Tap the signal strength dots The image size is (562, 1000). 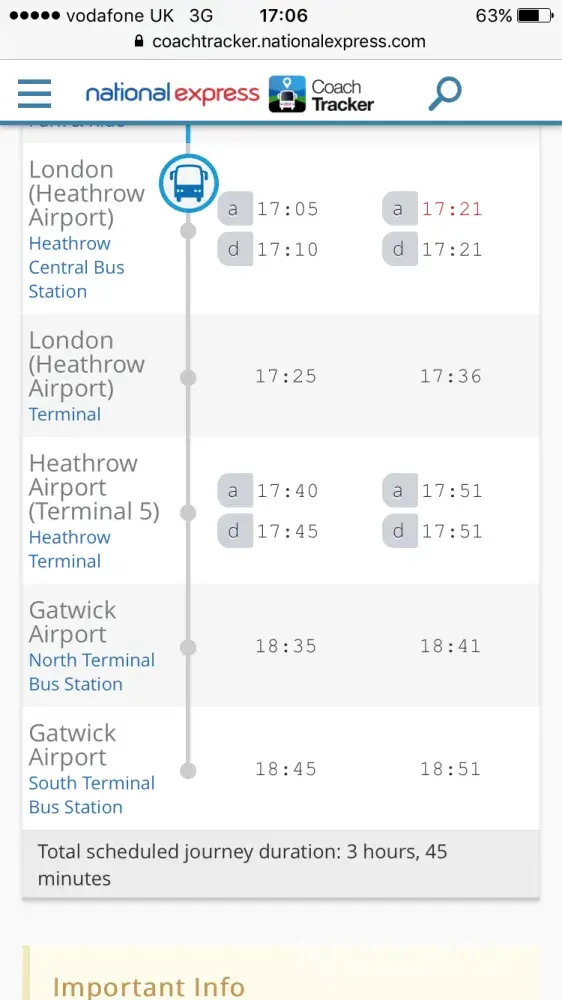click(x=34, y=15)
